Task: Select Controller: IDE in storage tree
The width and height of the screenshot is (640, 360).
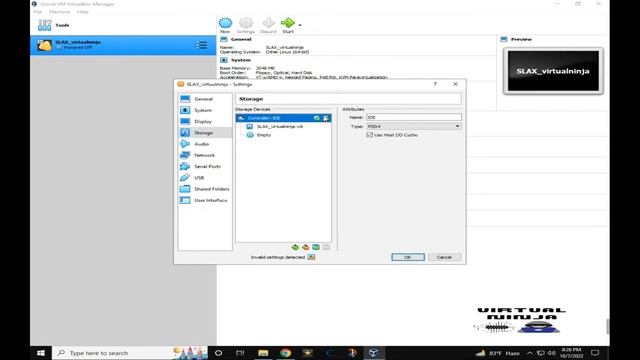Action: [x=283, y=118]
